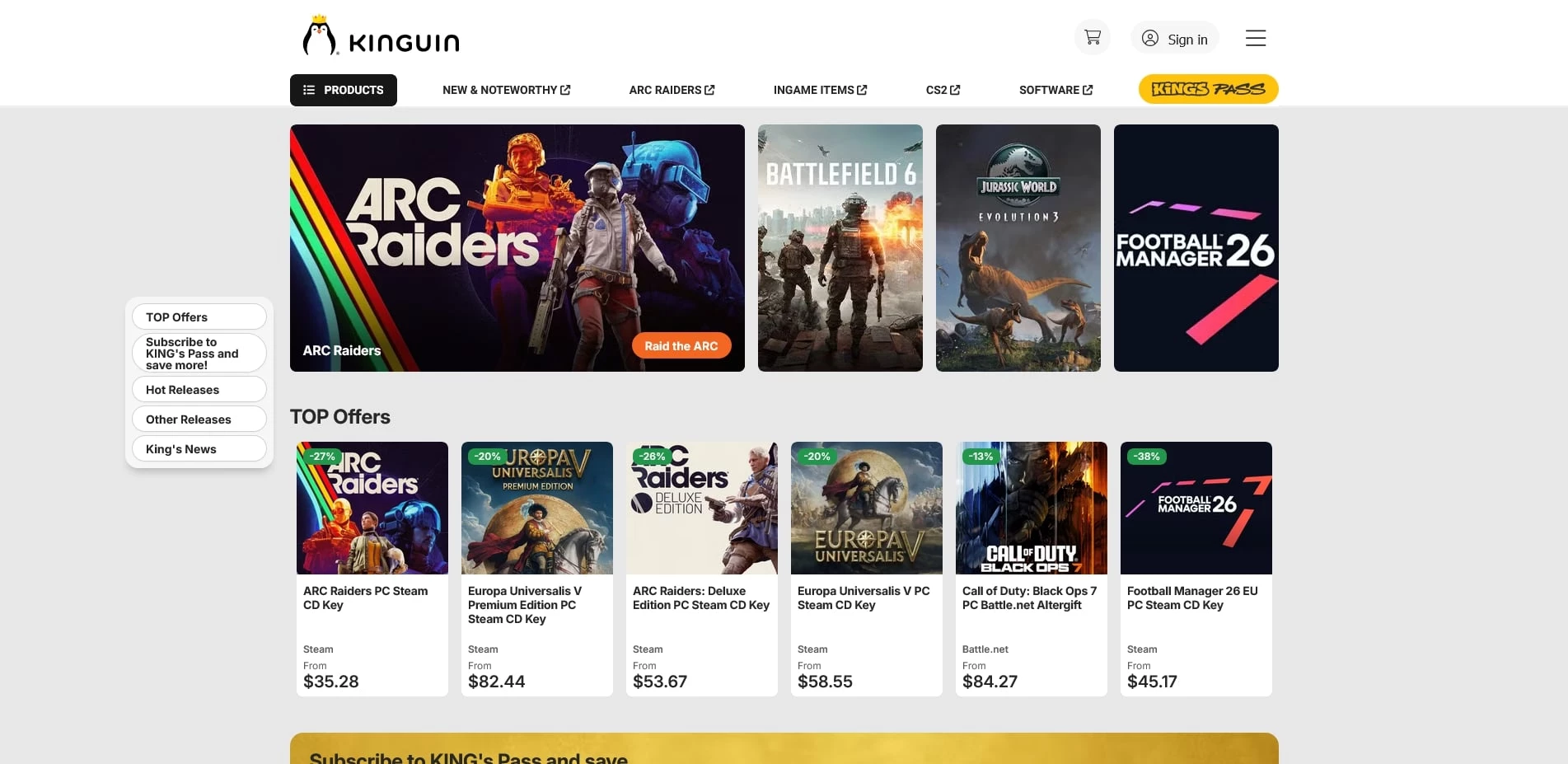1568x764 pixels.
Task: Open Call of Duty: Black Ops 7 offer
Action: coord(1031,569)
